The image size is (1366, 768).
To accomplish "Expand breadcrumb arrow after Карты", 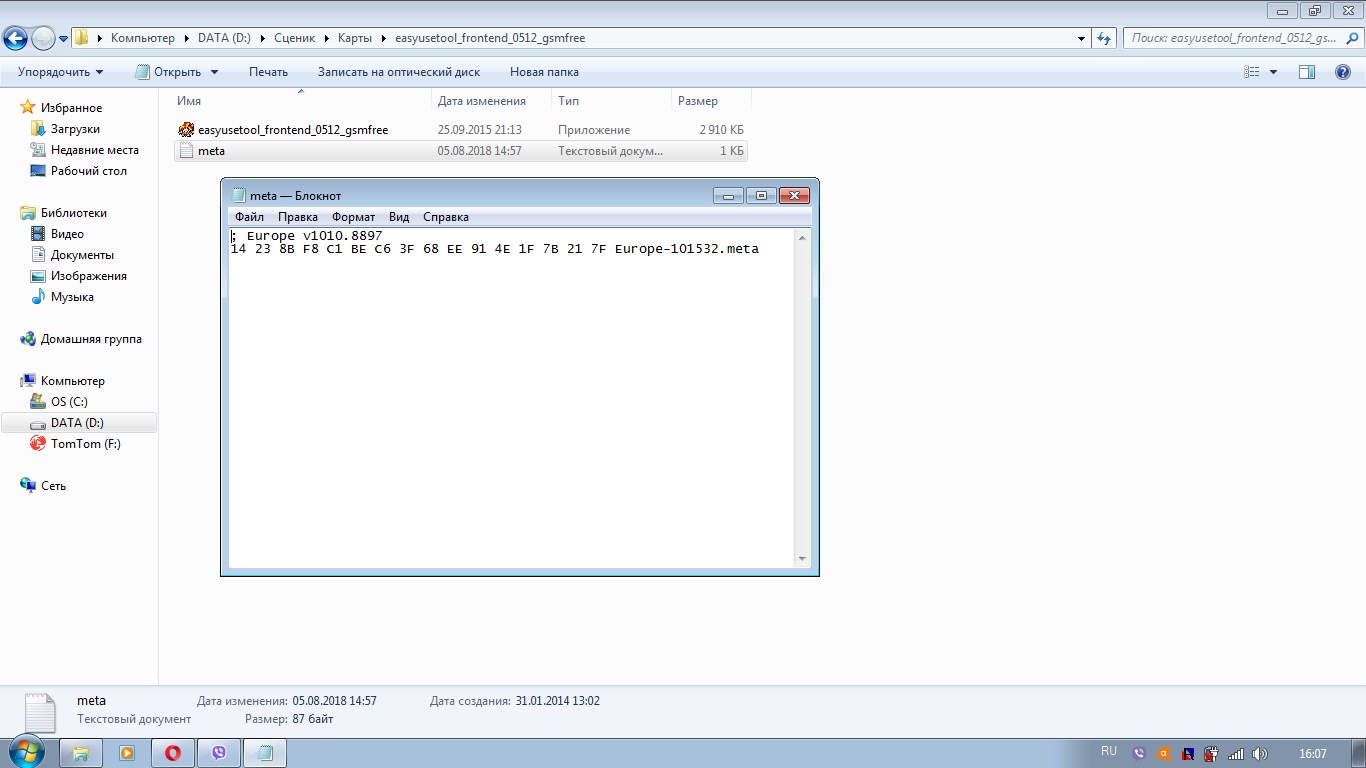I will (384, 38).
